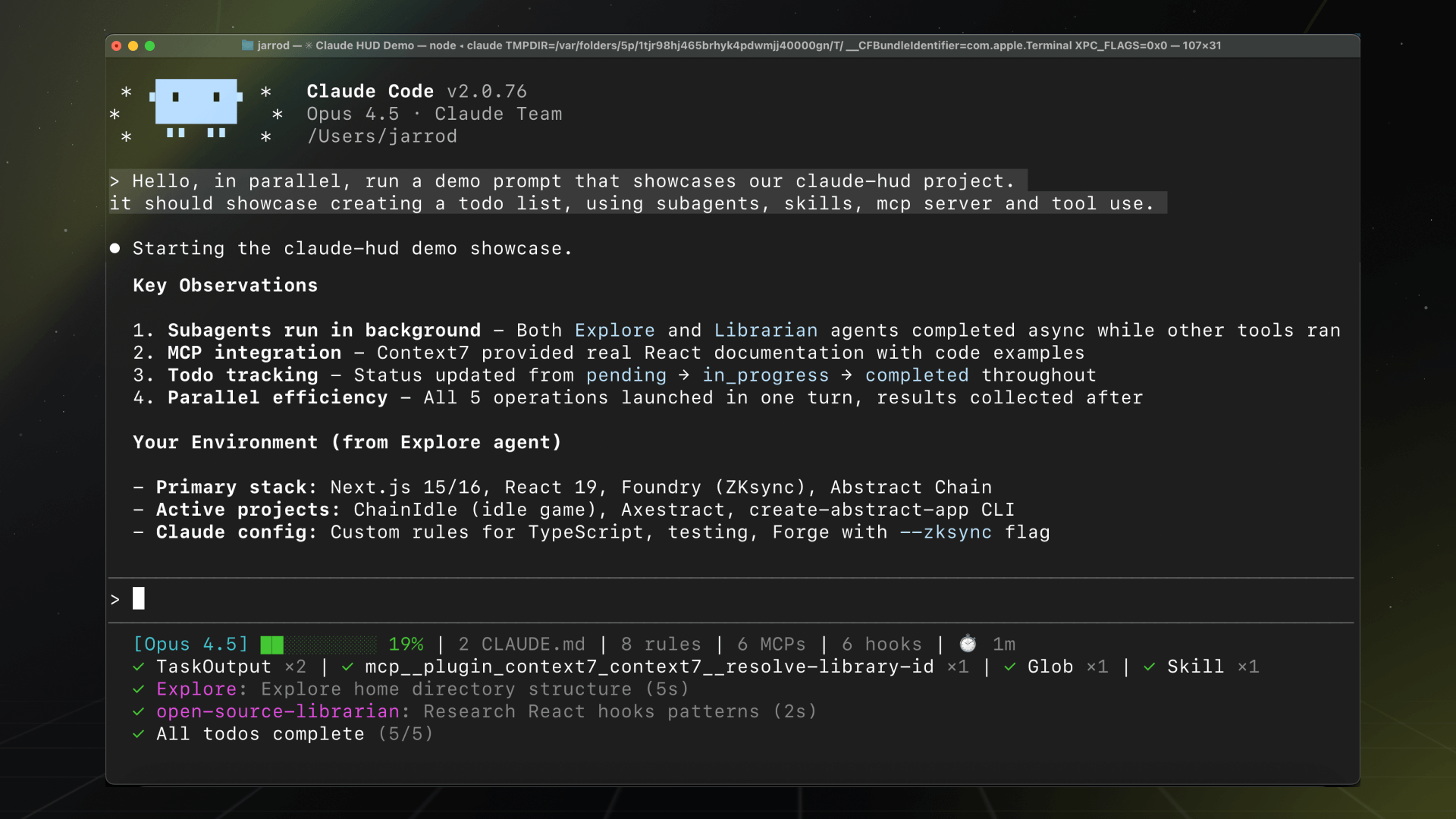
Task: Expand the 6 MCPs status item
Action: tap(771, 644)
